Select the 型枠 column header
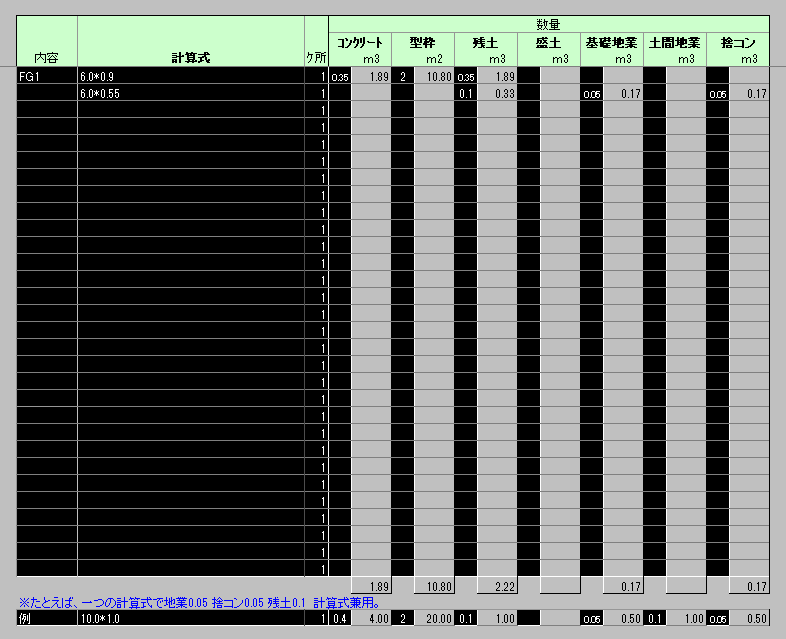 tap(423, 43)
